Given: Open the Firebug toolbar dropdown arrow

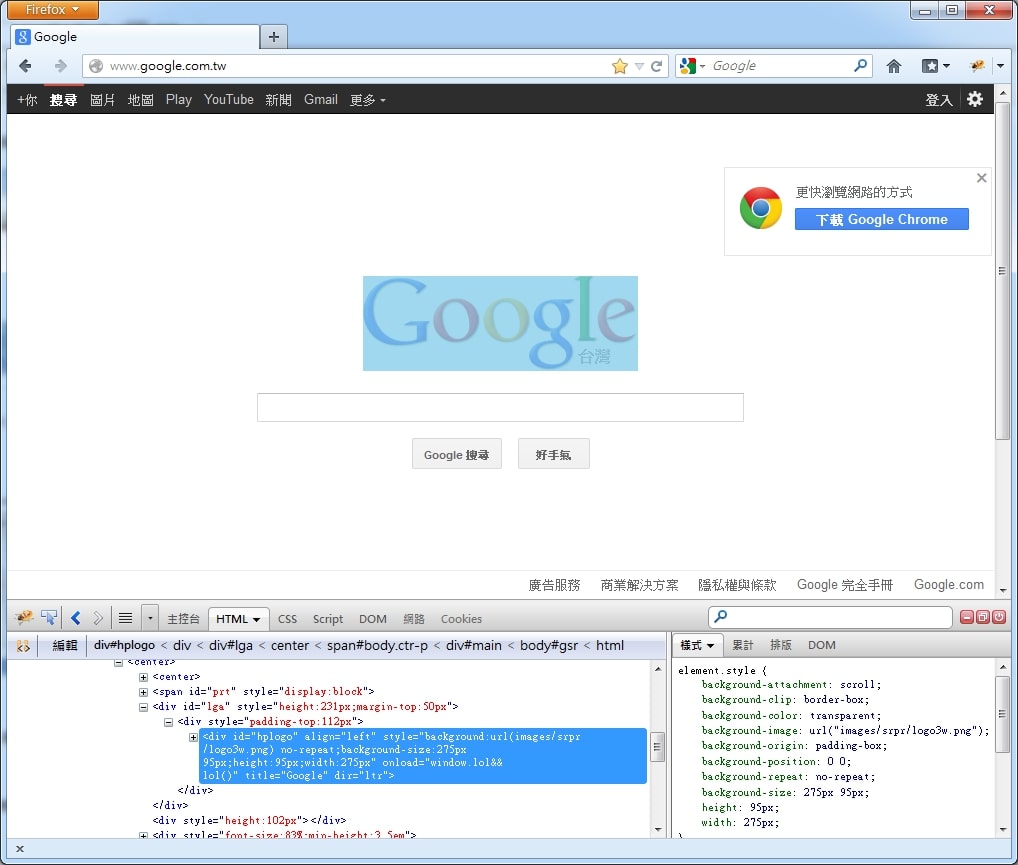Looking at the screenshot, I should point(1000,66).
